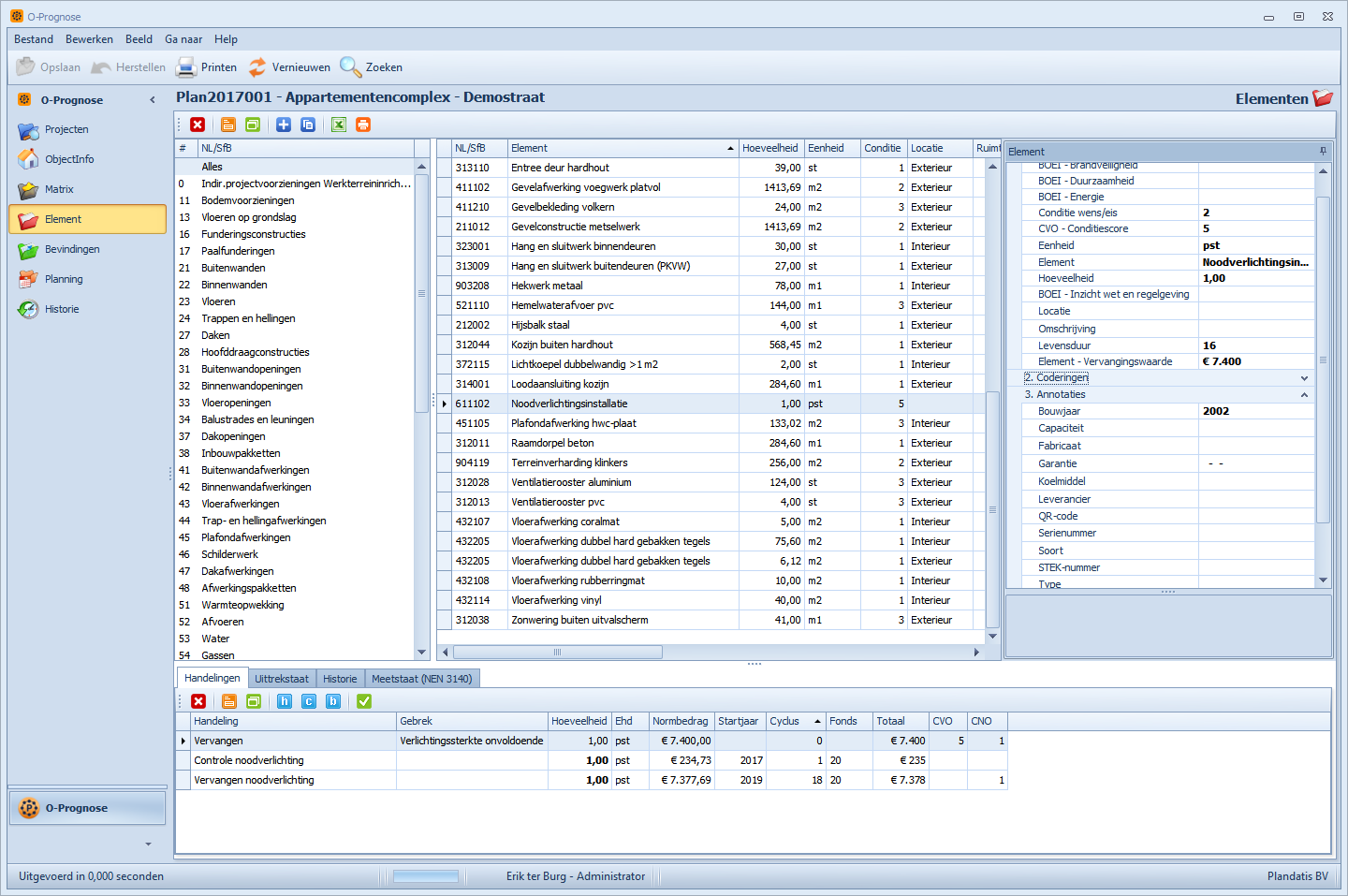This screenshot has width=1348, height=896.
Task: Switch to the Uittrekstaat tab
Action: 282,679
